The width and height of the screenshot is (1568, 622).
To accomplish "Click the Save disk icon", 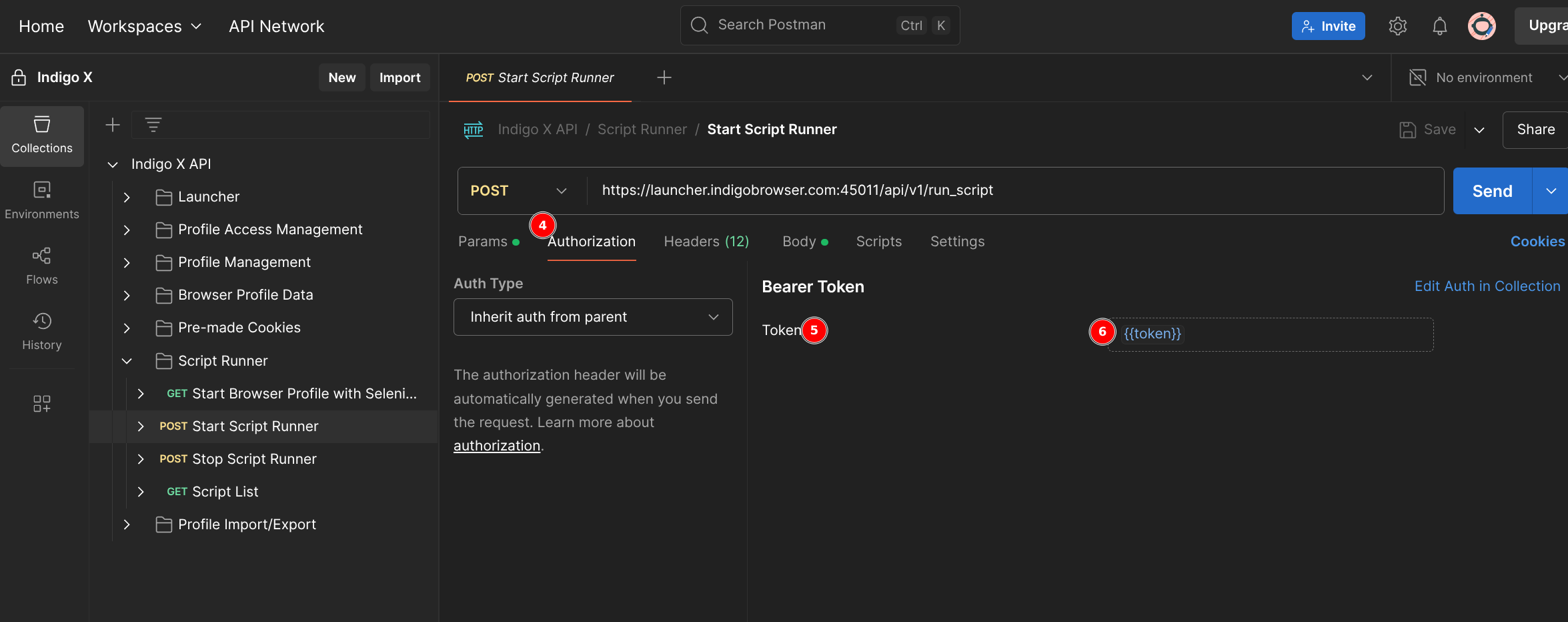I will click(x=1407, y=129).
